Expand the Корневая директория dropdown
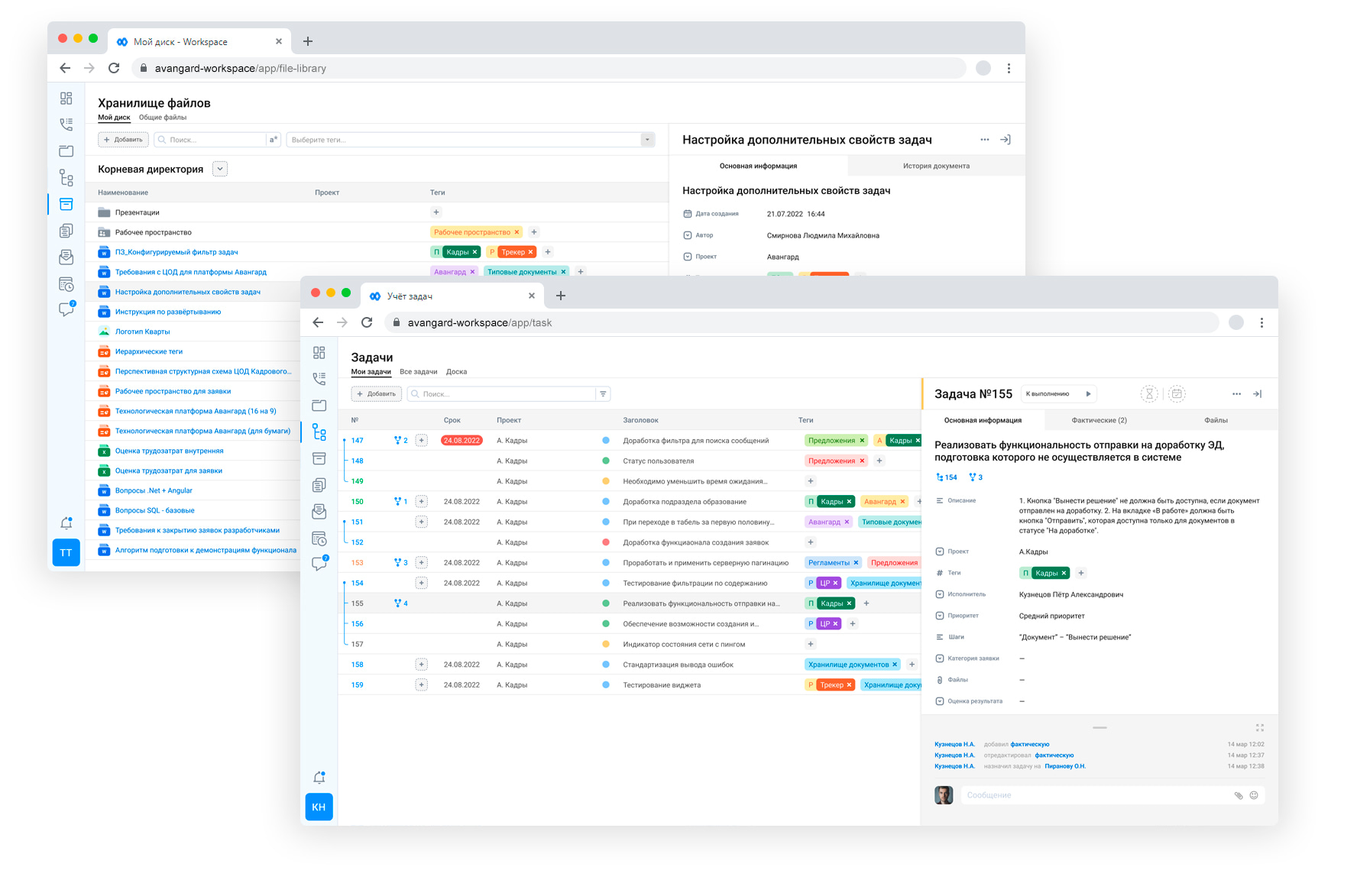This screenshot has height=896, width=1357. 220,170
